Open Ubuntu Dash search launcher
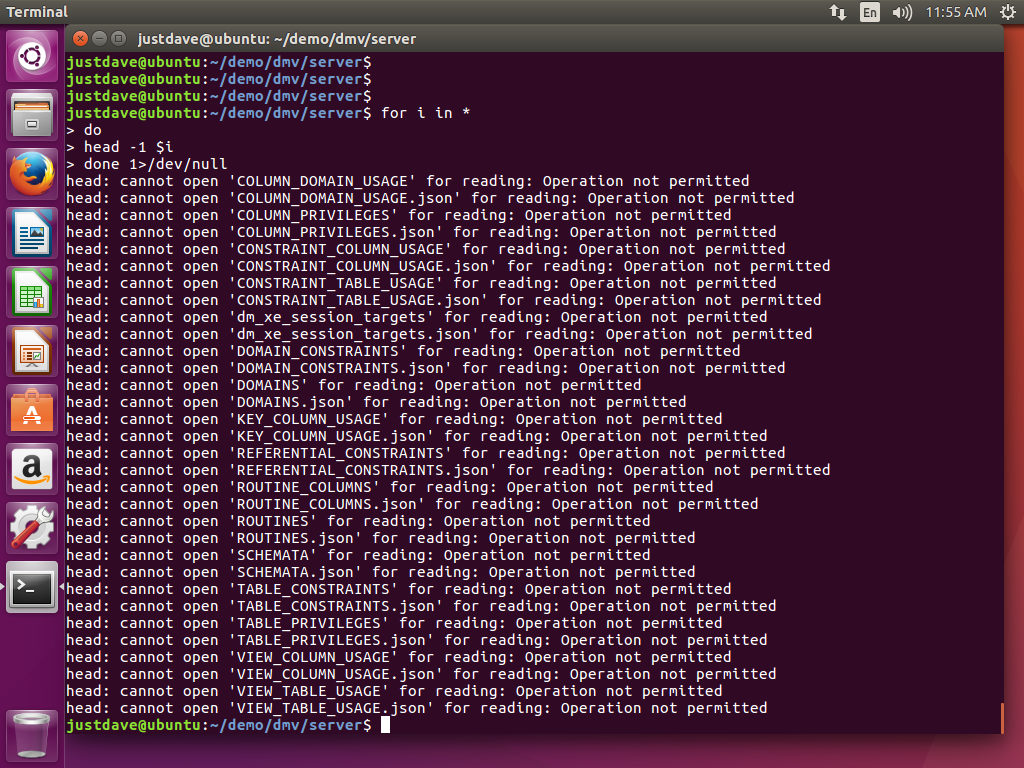The width and height of the screenshot is (1024, 768). pyautogui.click(x=32, y=56)
